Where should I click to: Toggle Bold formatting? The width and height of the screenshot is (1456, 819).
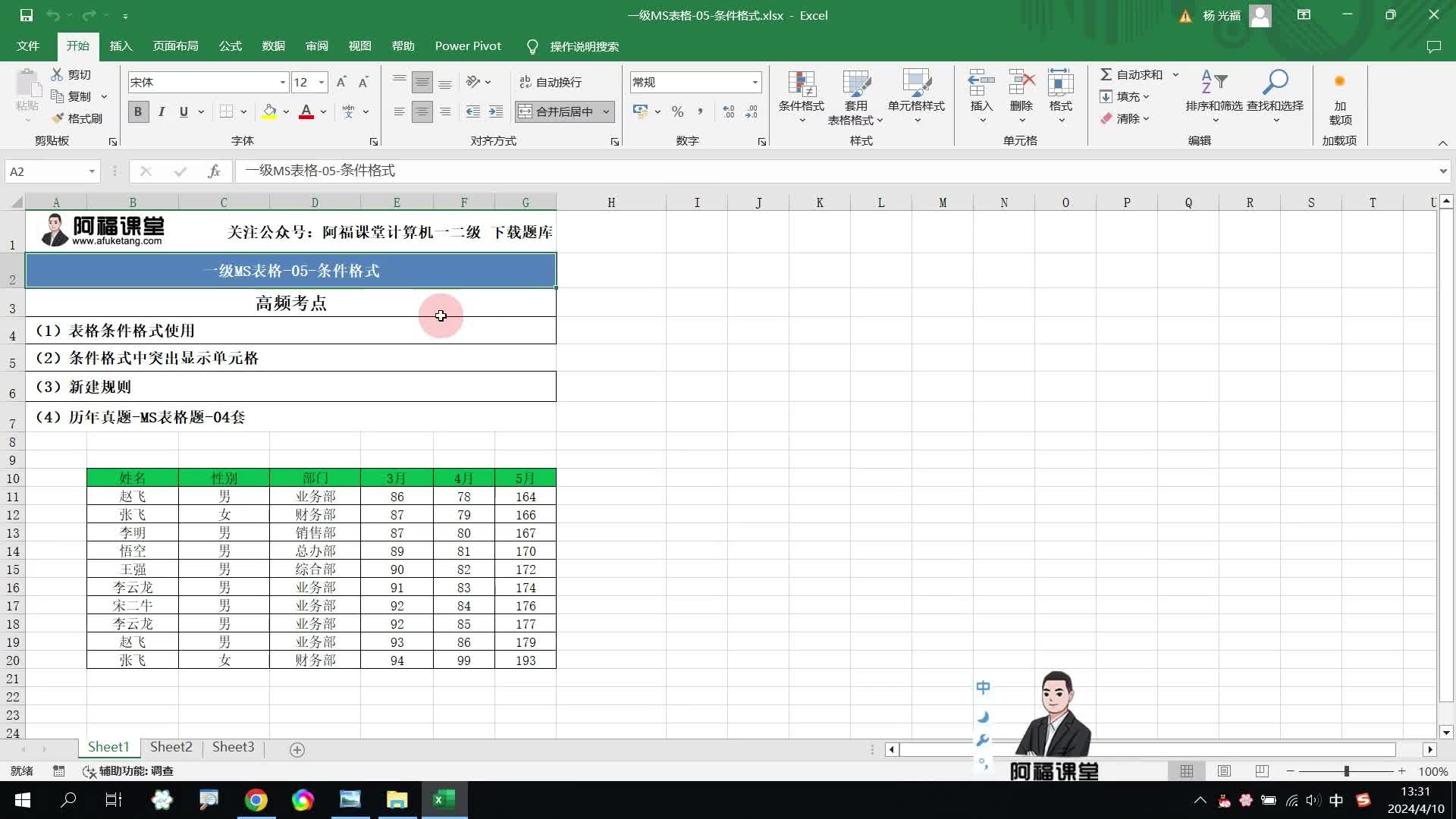pyautogui.click(x=138, y=111)
